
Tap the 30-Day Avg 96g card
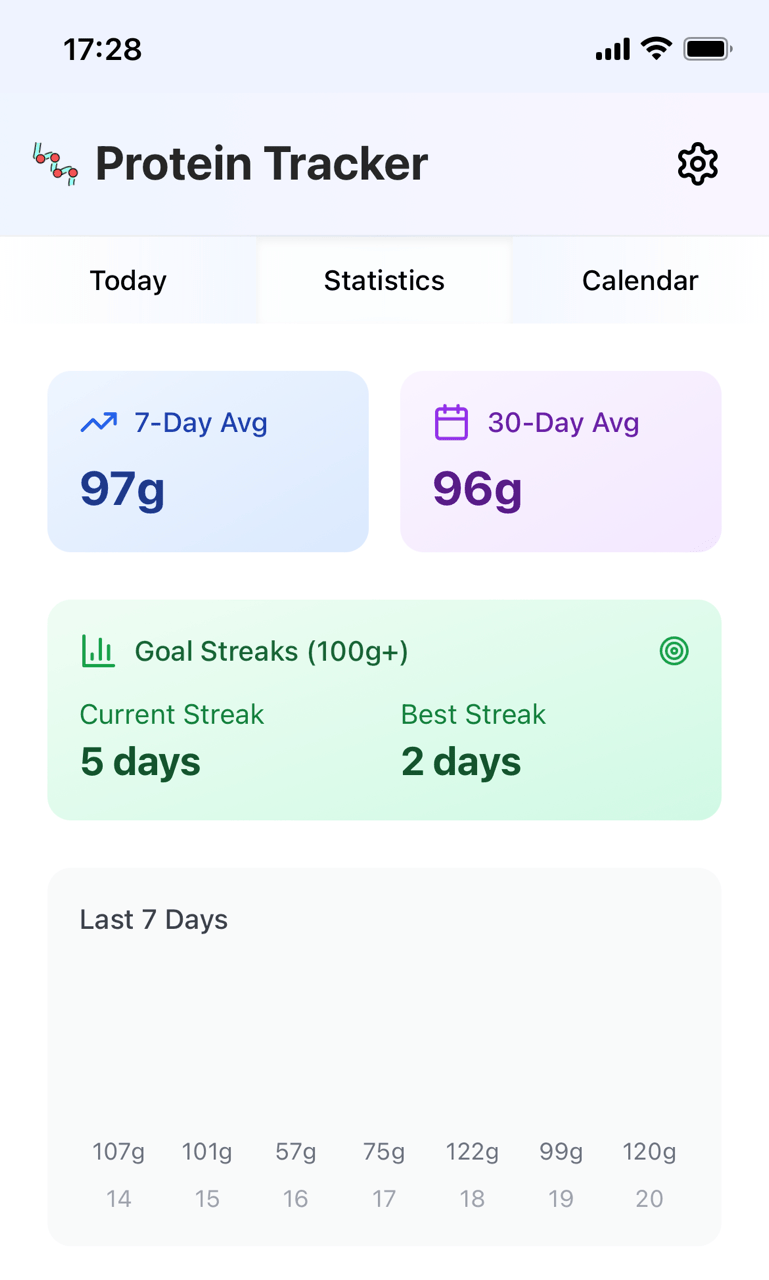[x=560, y=462]
